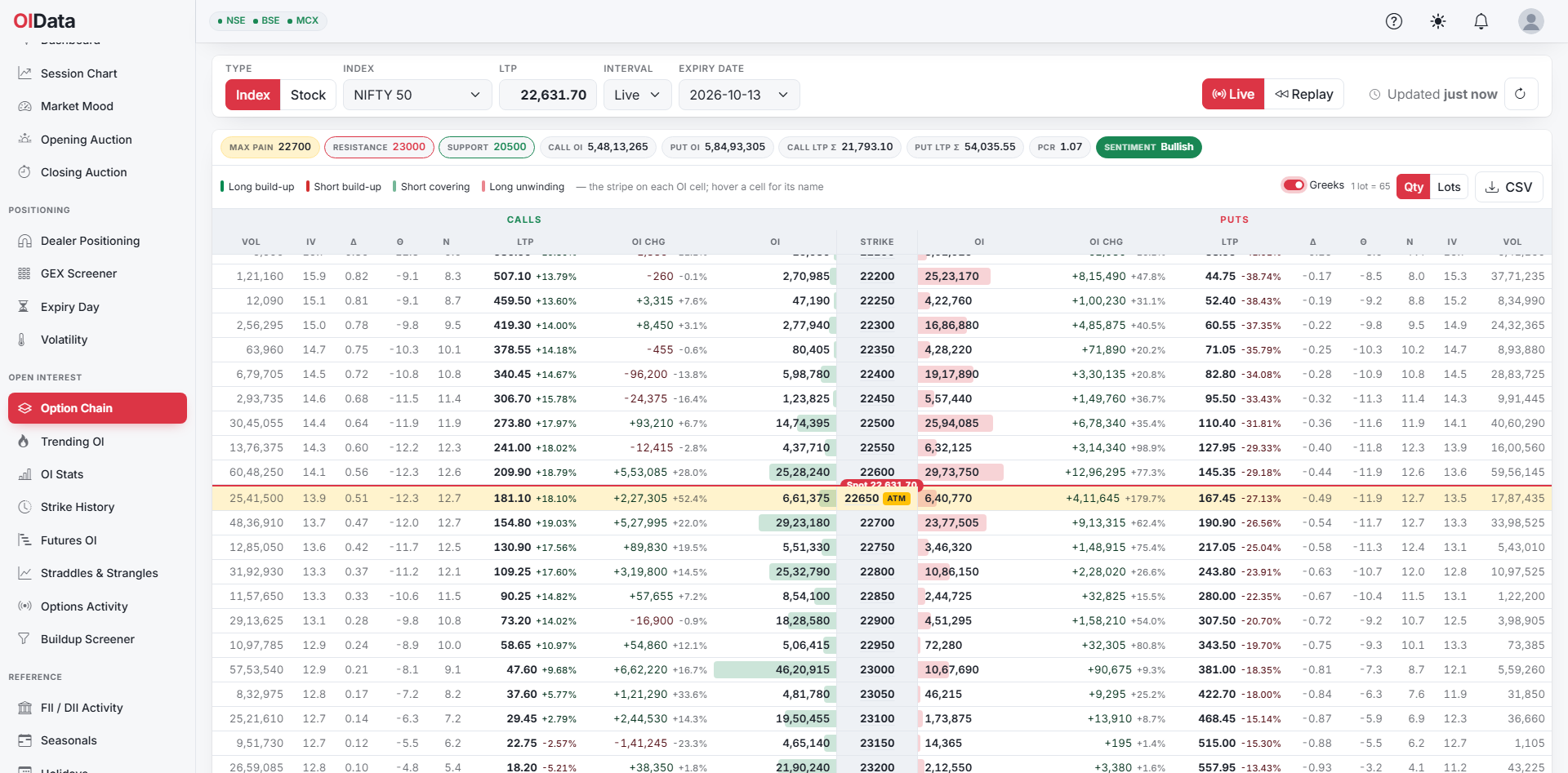Navigate to FII / DII Activity
The image size is (1568, 773).
point(97,708)
